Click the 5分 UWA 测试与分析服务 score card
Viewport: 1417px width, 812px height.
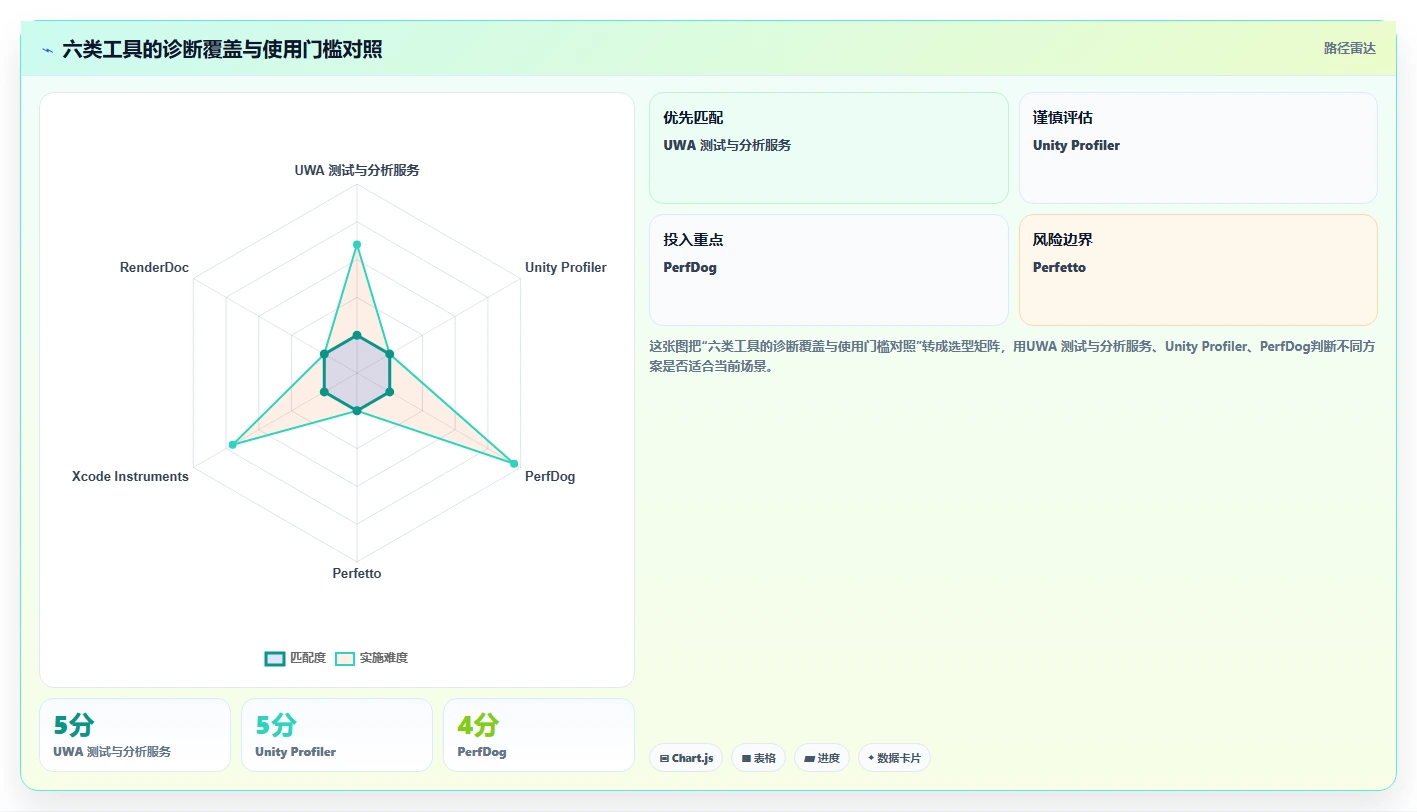pyautogui.click(x=135, y=735)
